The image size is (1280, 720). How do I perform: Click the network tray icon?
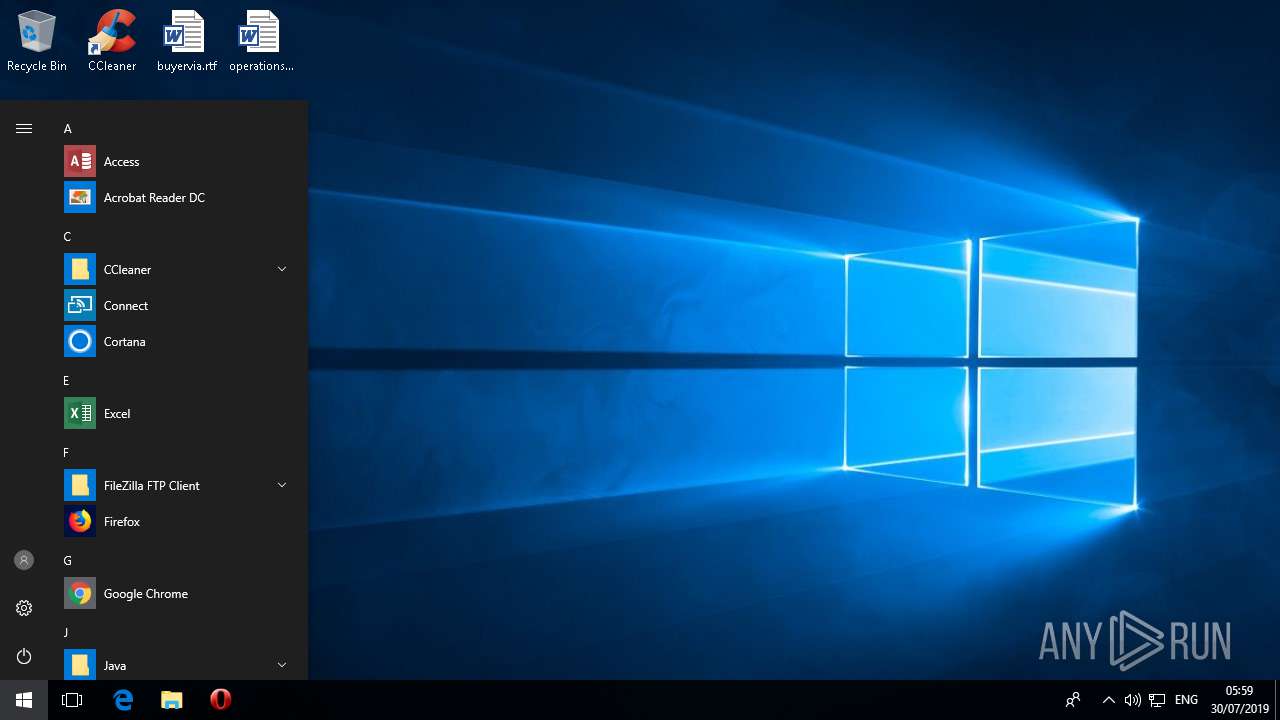coord(1157,700)
